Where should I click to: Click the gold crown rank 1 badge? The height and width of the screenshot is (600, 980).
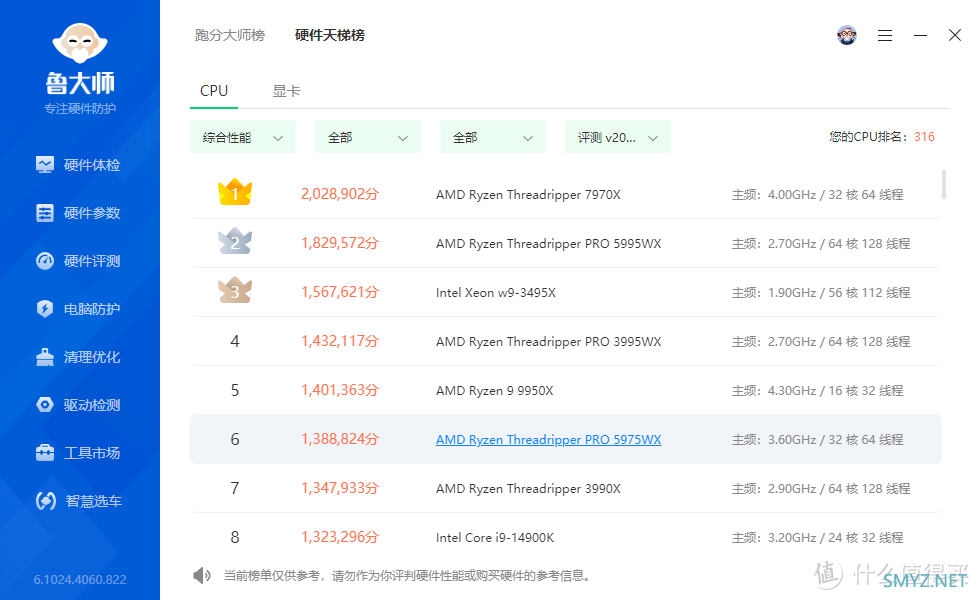coord(235,192)
